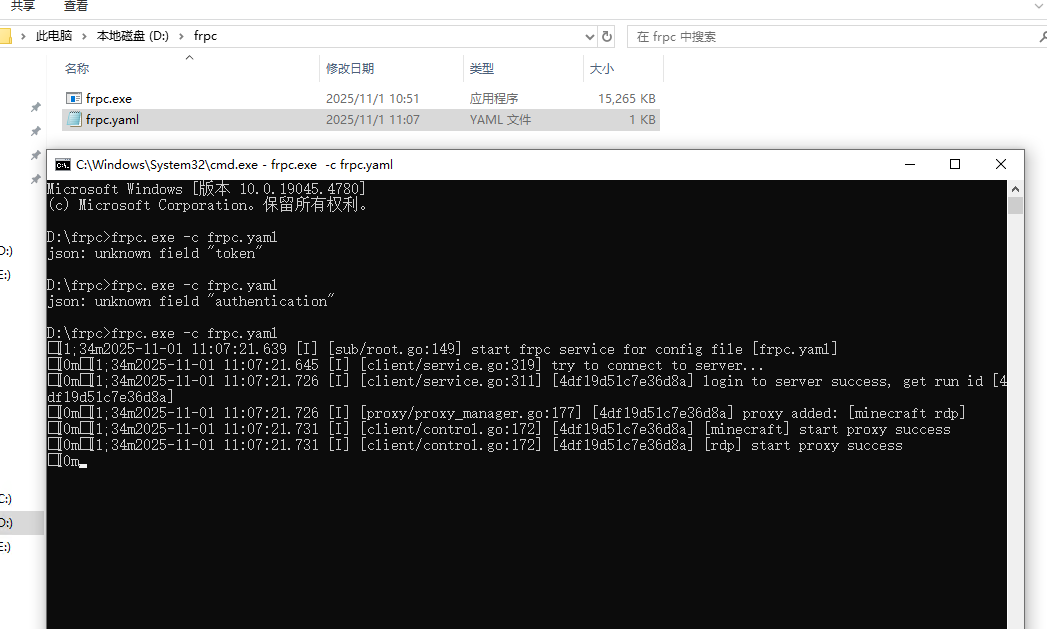Refresh the frpc folder view
This screenshot has height=629, width=1047.
point(606,36)
